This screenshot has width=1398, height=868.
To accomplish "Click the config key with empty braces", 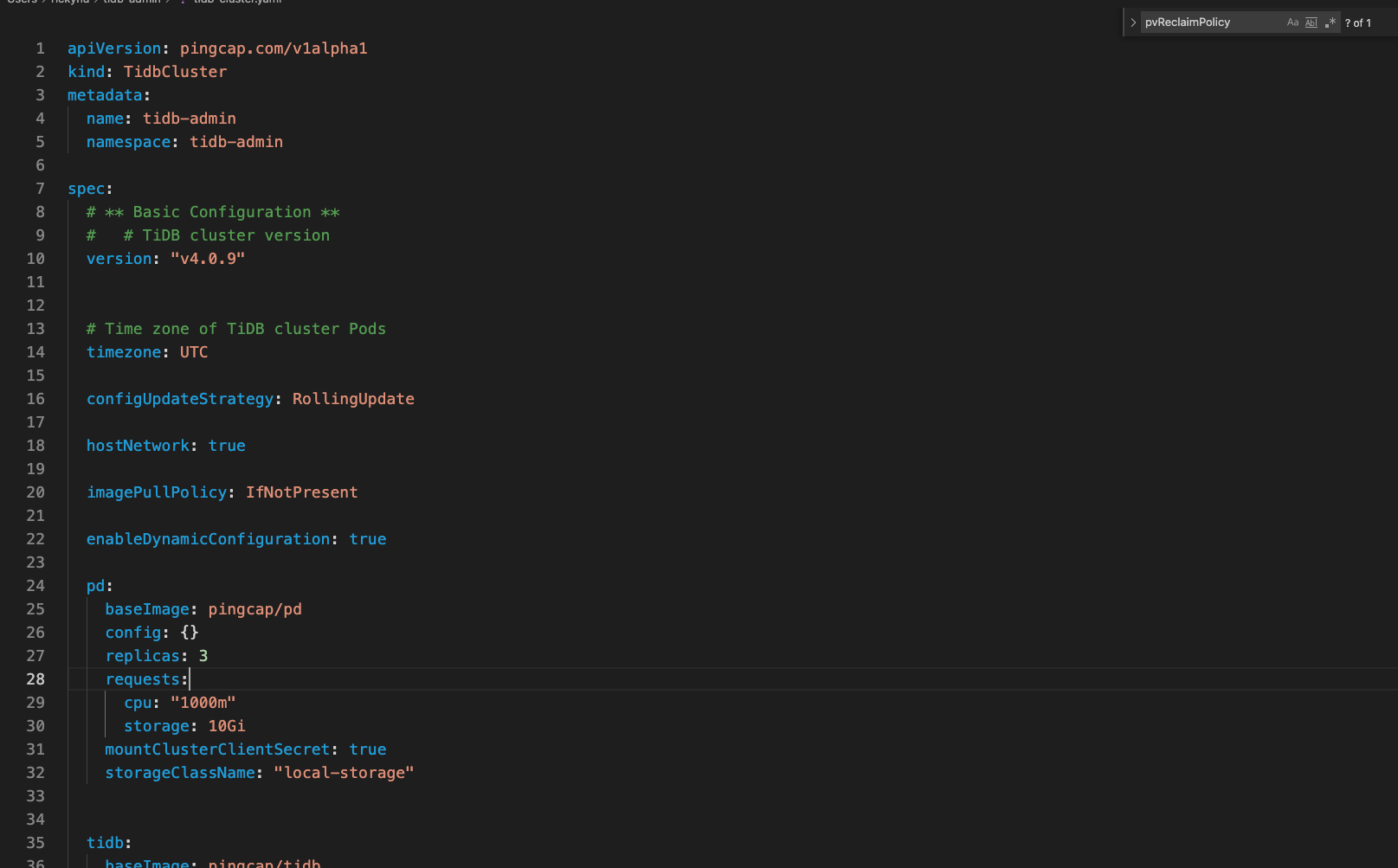I will point(133,633).
